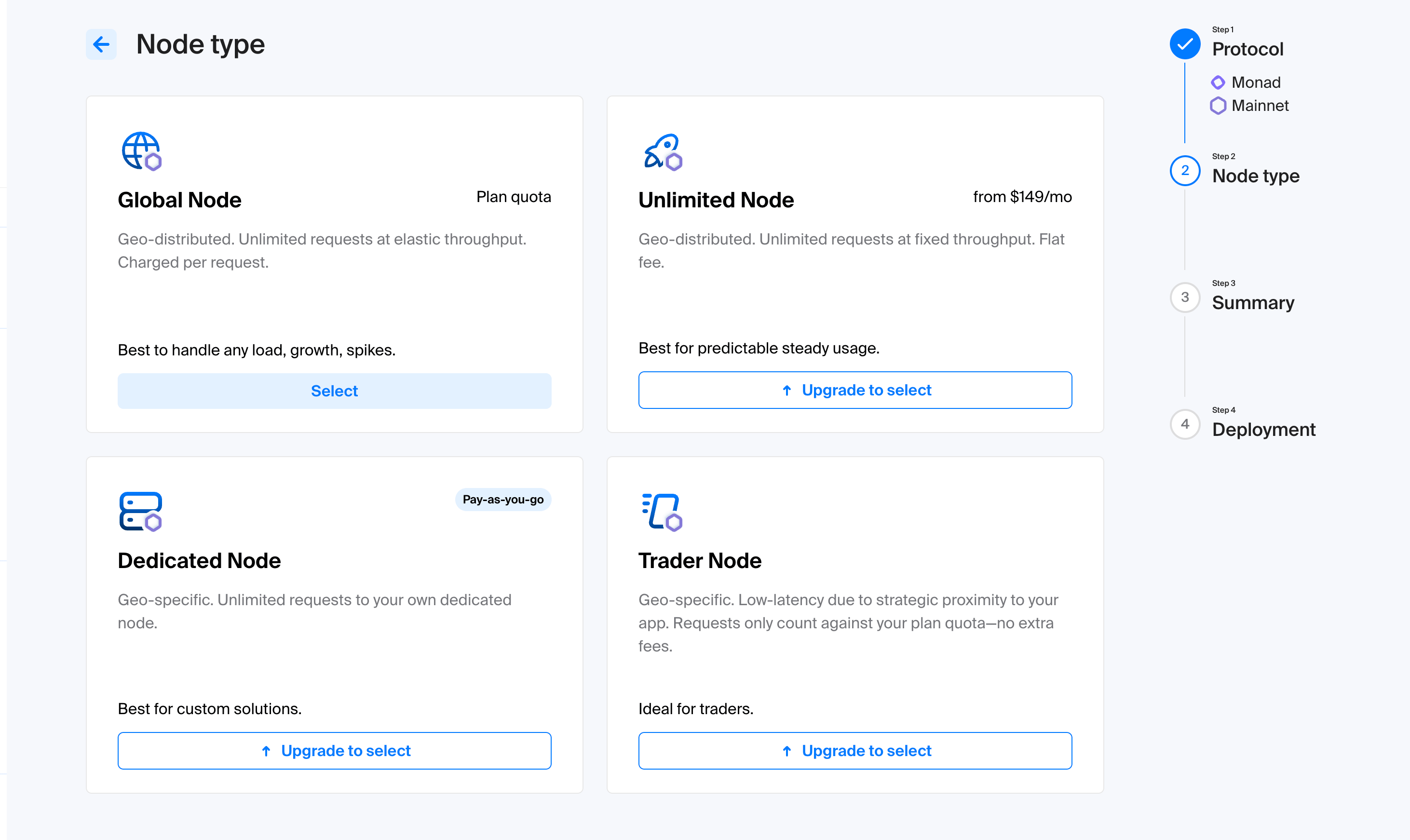Click the Step 1 Protocol checkmark icon
The image size is (1410, 840).
tap(1185, 43)
